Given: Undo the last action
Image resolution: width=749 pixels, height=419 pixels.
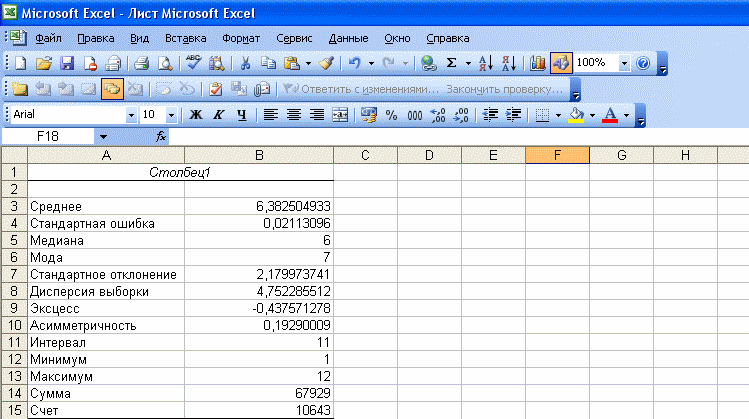Looking at the screenshot, I should point(355,63).
